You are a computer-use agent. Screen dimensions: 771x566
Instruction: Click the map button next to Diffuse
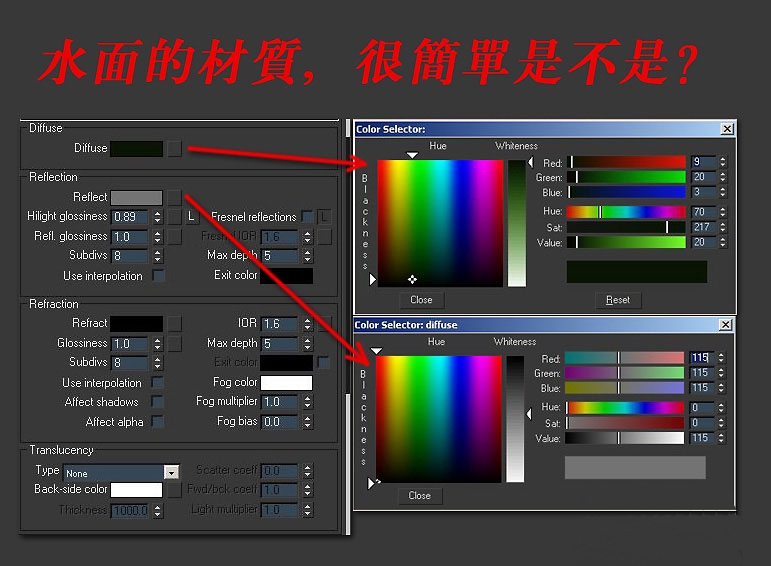coord(174,149)
